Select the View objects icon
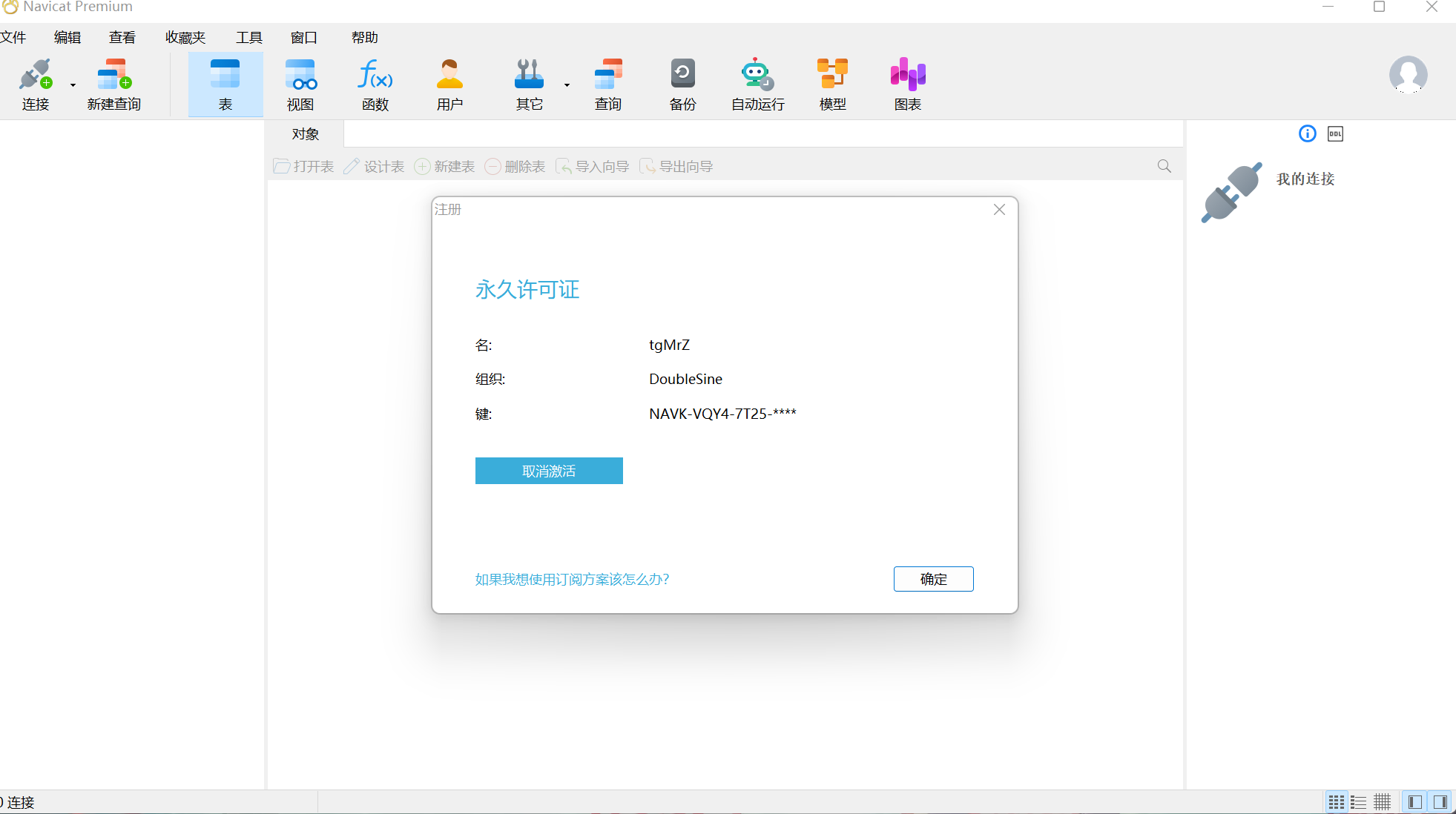The height and width of the screenshot is (814, 1456). click(x=300, y=74)
